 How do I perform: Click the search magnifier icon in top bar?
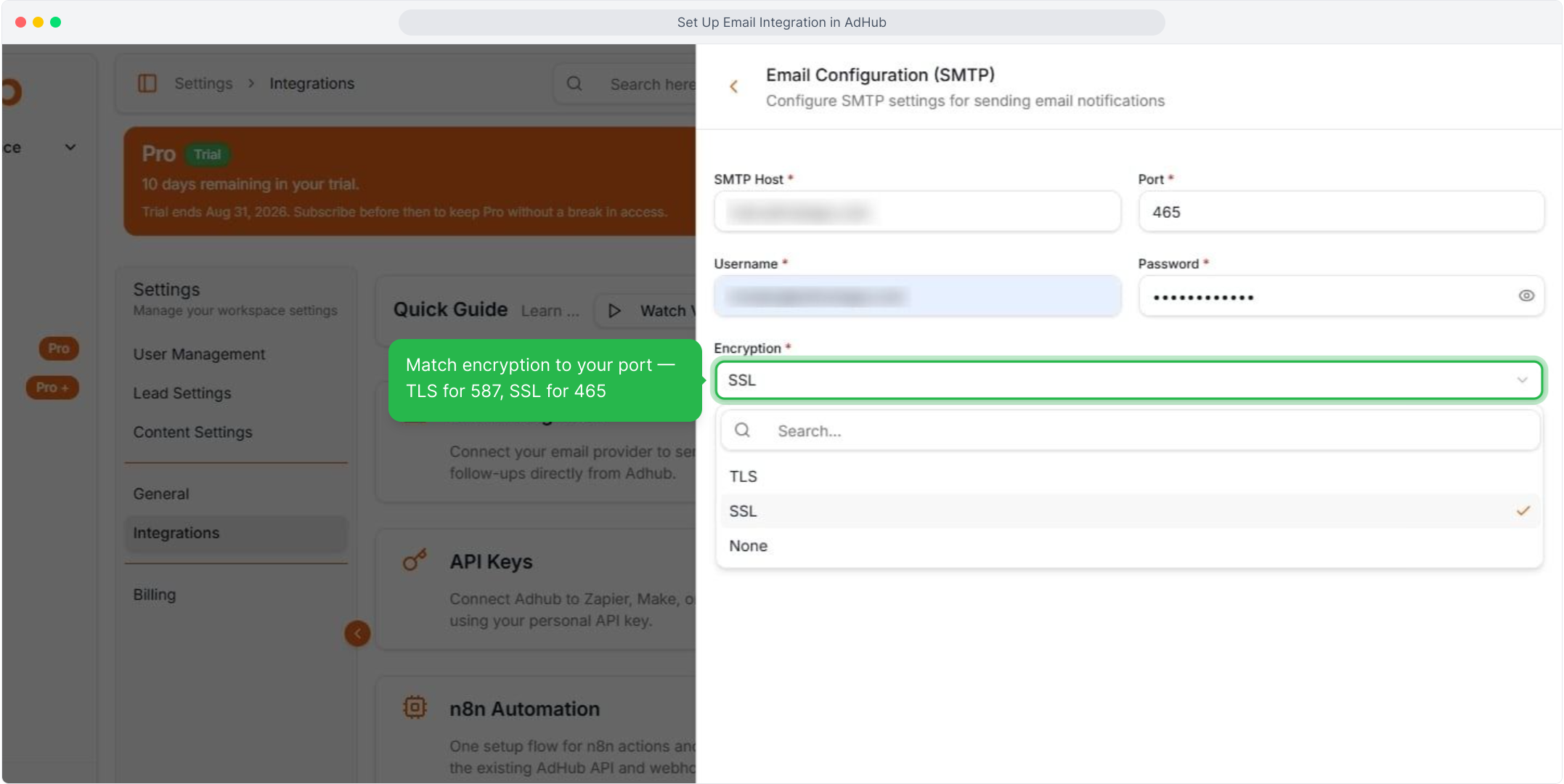click(x=574, y=83)
